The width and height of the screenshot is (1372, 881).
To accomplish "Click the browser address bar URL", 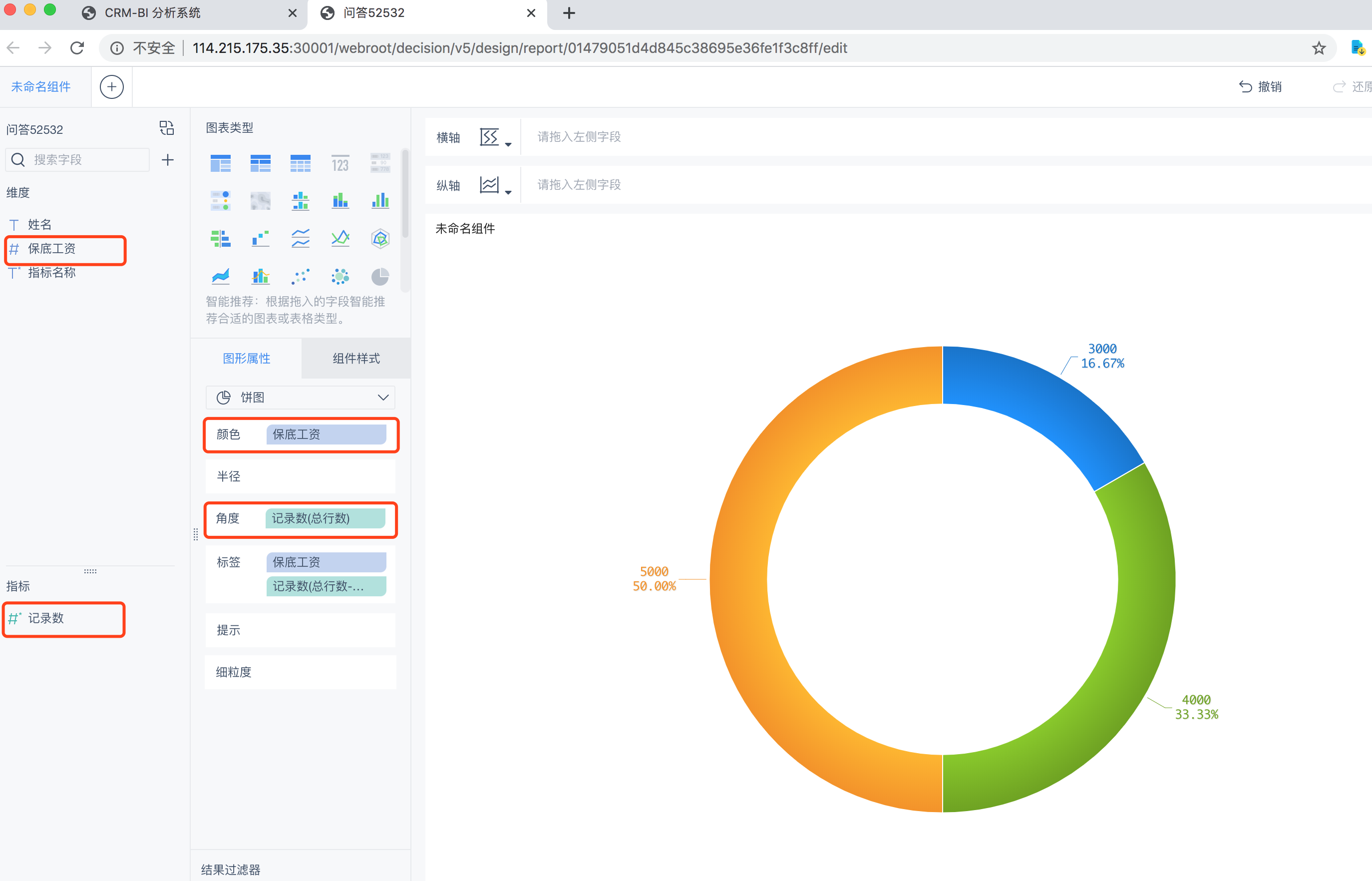I will coord(520,48).
